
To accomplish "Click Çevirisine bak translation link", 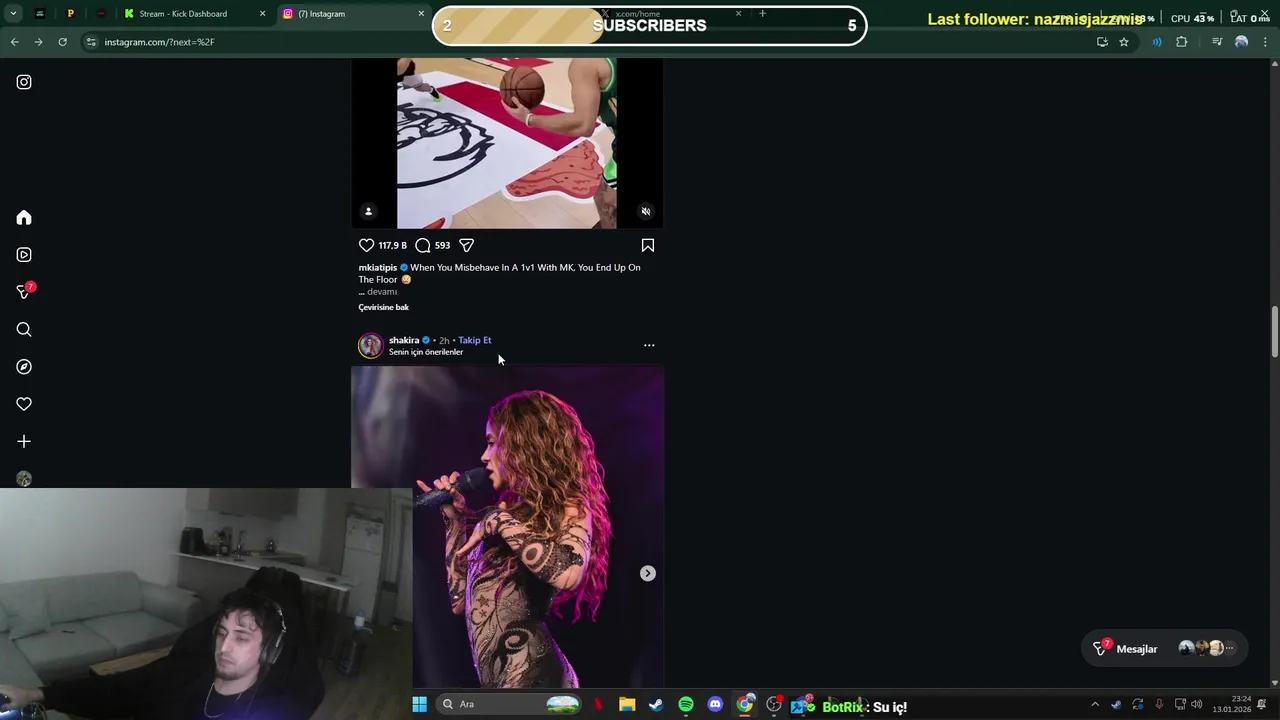I will 384,307.
